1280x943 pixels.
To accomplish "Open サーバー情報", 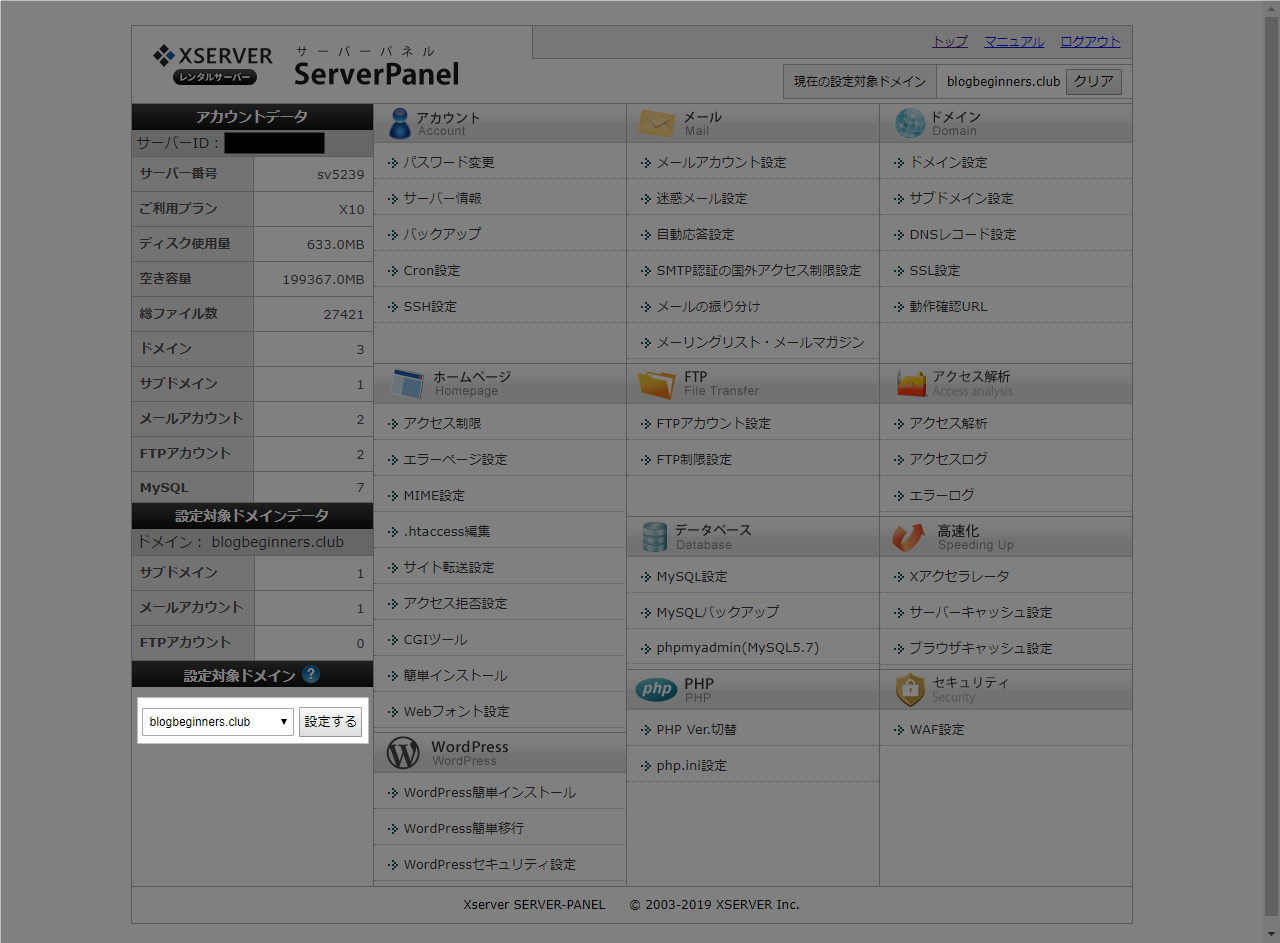I will click(x=442, y=198).
